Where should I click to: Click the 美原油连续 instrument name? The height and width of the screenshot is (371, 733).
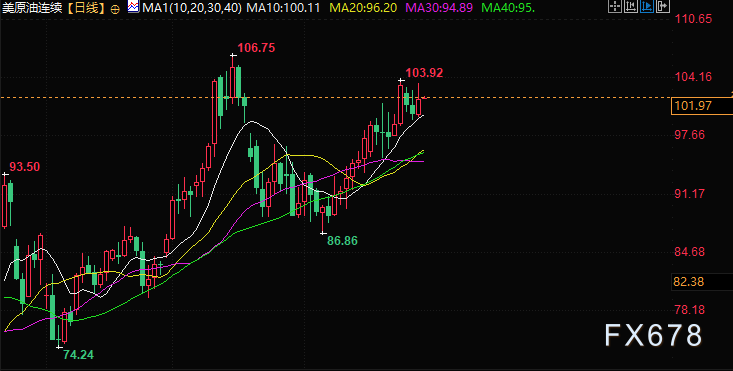32,8
